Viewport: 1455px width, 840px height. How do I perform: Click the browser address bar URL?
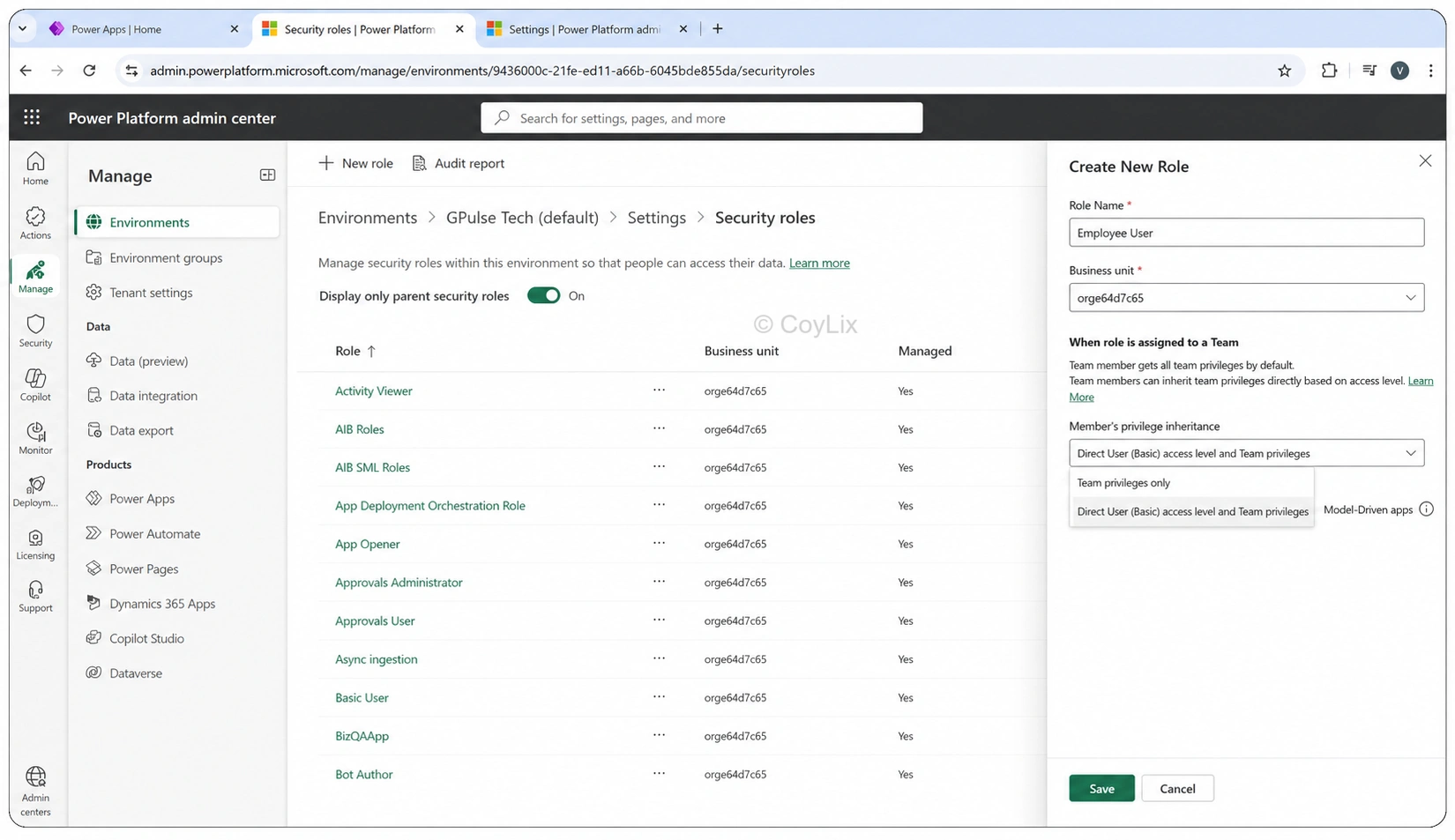[482, 71]
